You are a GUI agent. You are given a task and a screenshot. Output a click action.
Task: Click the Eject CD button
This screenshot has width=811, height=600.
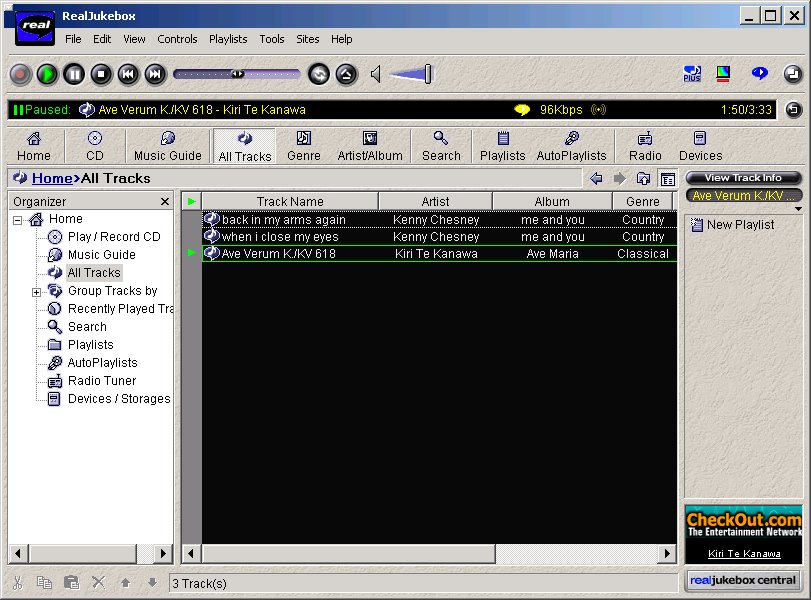point(346,74)
